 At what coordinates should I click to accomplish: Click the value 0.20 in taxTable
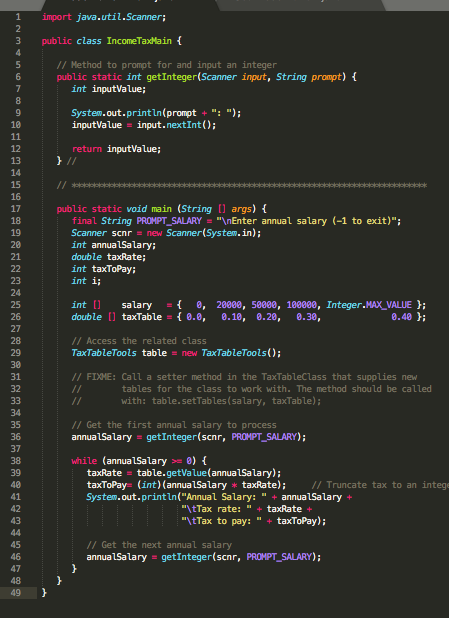[x=266, y=317]
